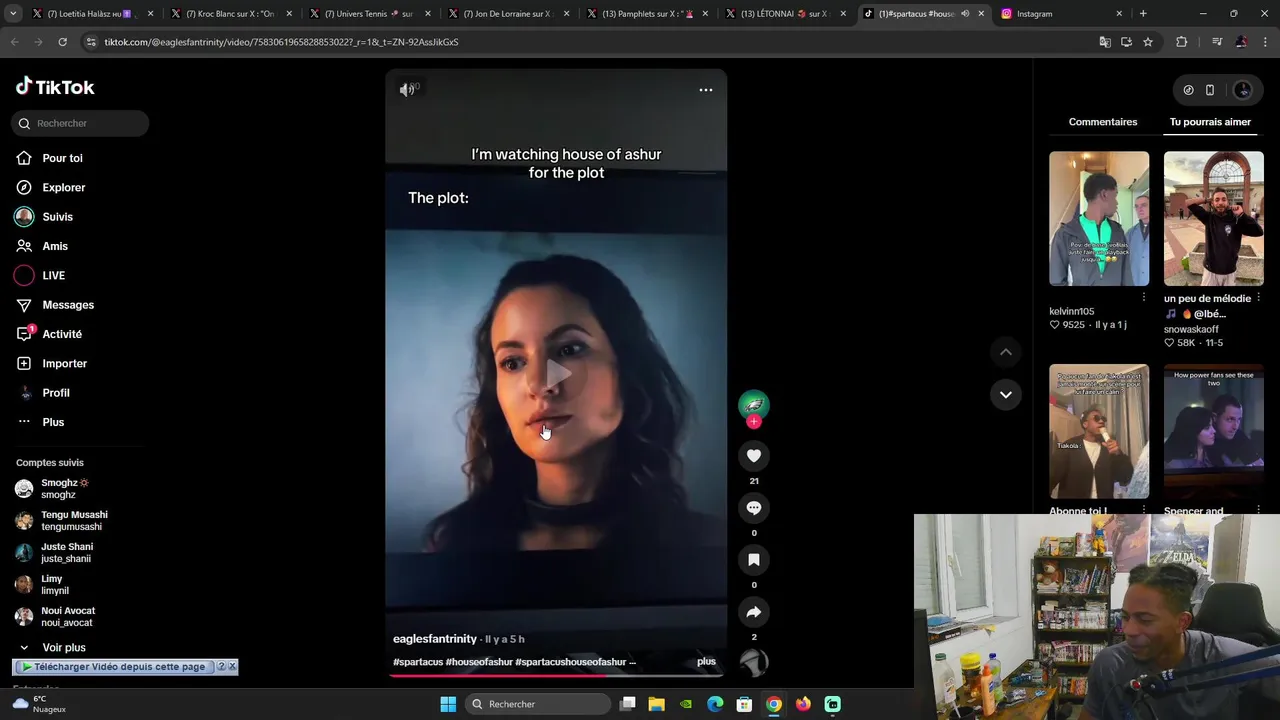Open Tengu Musashi followed account
The image size is (1280, 720).
pos(74,521)
